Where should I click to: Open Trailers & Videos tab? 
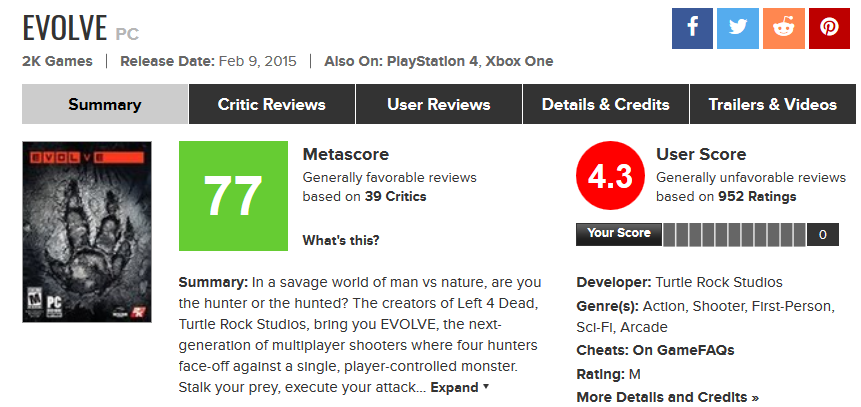pos(773,104)
